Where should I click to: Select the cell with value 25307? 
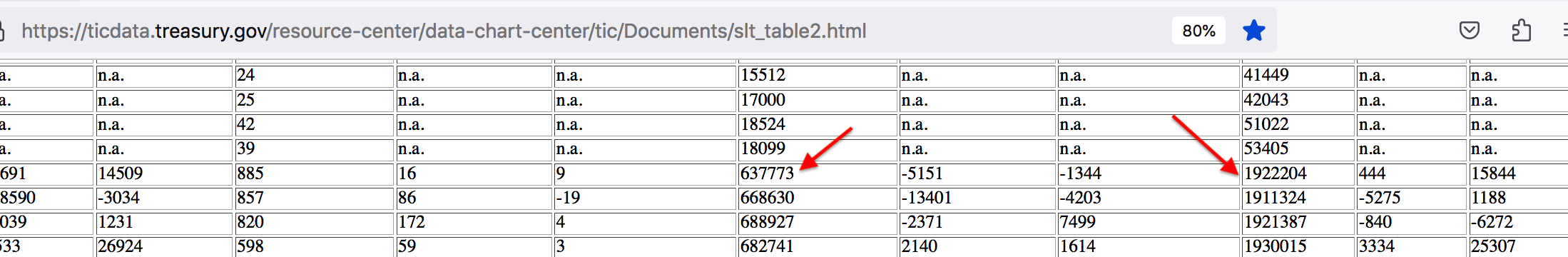[x=1518, y=246]
